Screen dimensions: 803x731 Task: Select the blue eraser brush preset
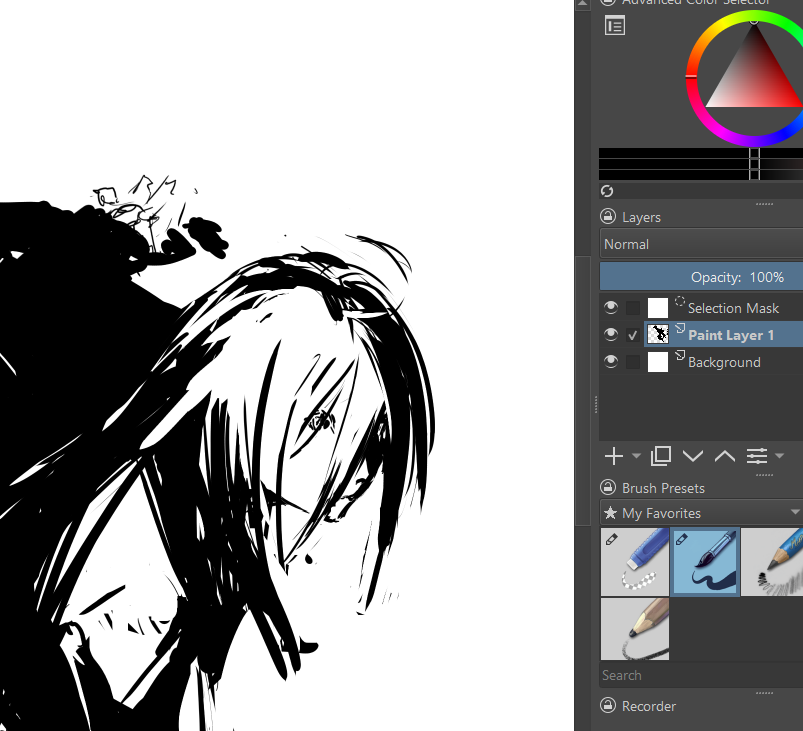[x=635, y=562]
